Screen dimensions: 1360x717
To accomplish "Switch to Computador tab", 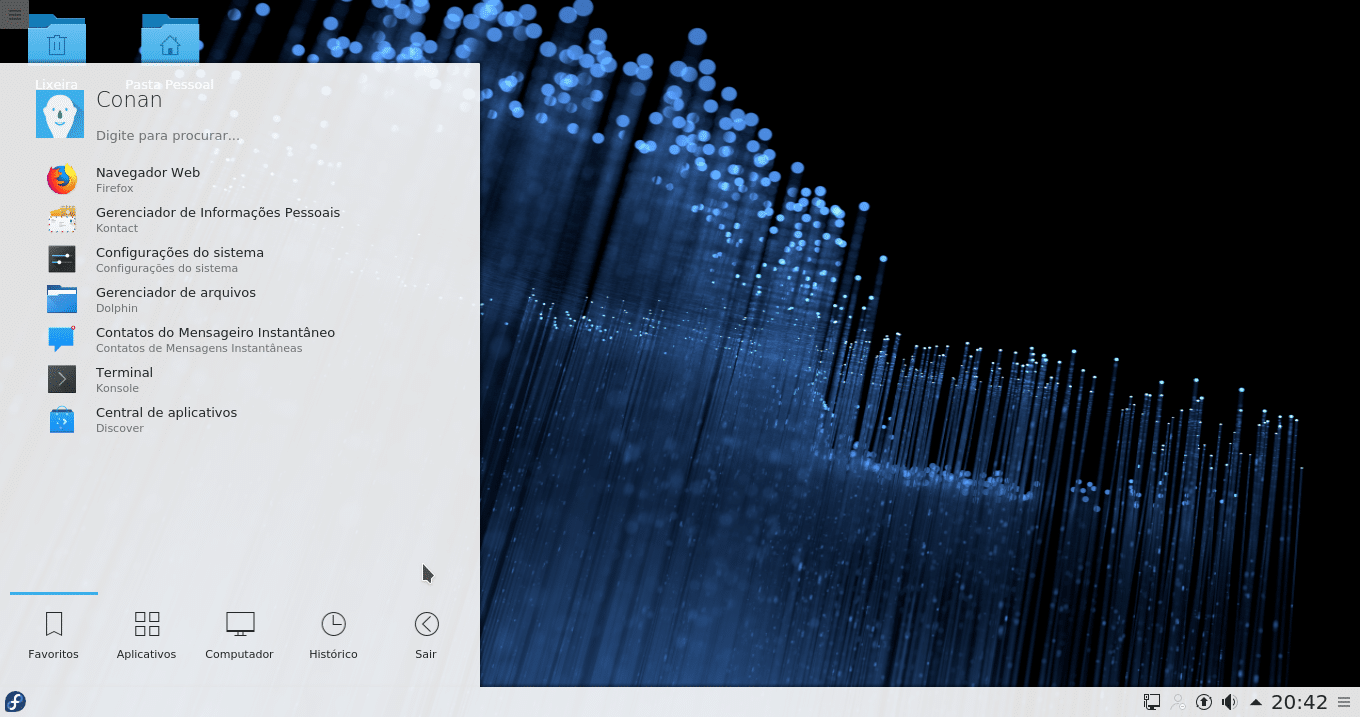I will (240, 636).
